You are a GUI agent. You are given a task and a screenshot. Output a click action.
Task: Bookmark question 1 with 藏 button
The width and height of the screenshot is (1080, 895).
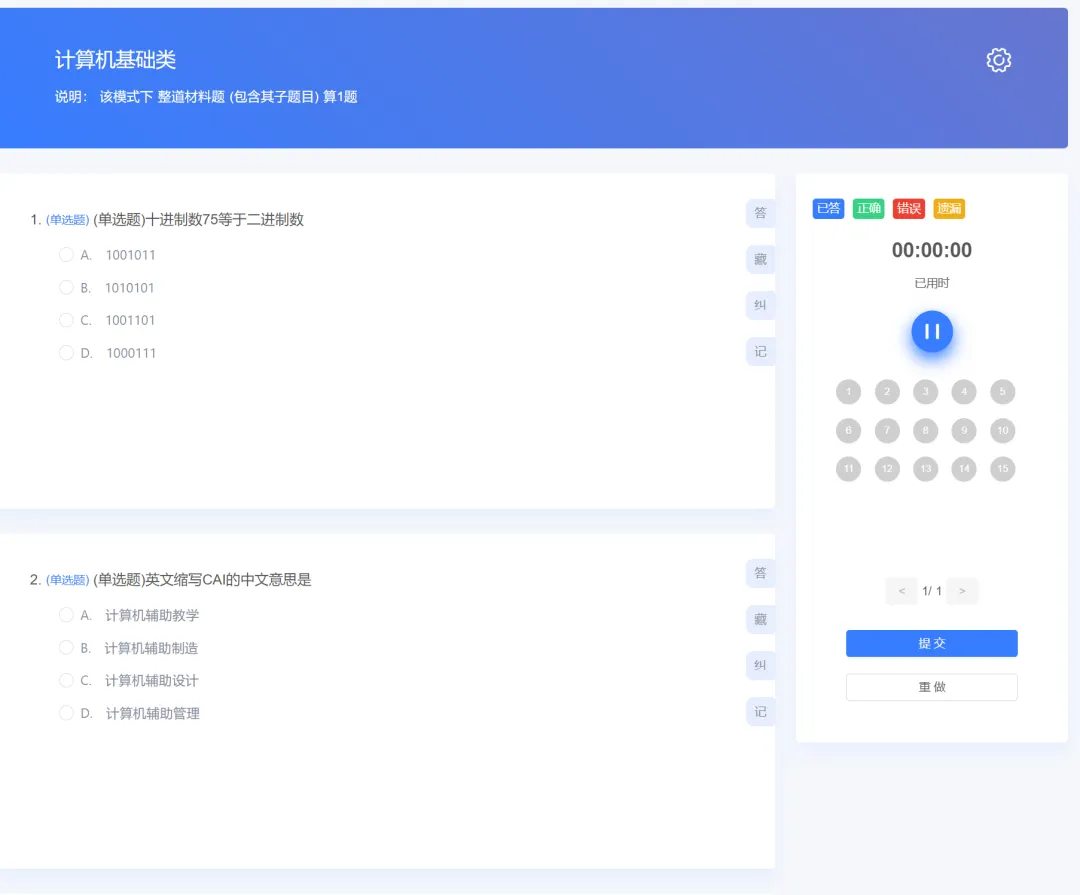760,259
